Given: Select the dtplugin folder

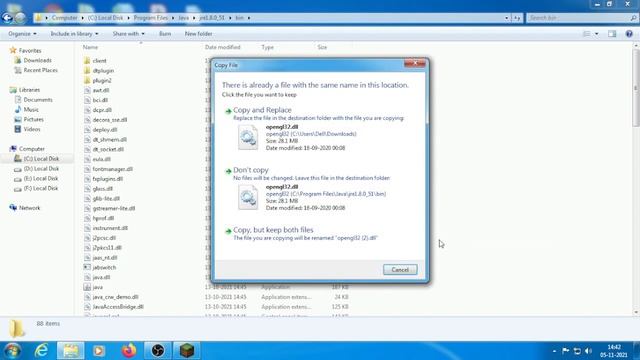Looking at the screenshot, I should tap(103, 71).
